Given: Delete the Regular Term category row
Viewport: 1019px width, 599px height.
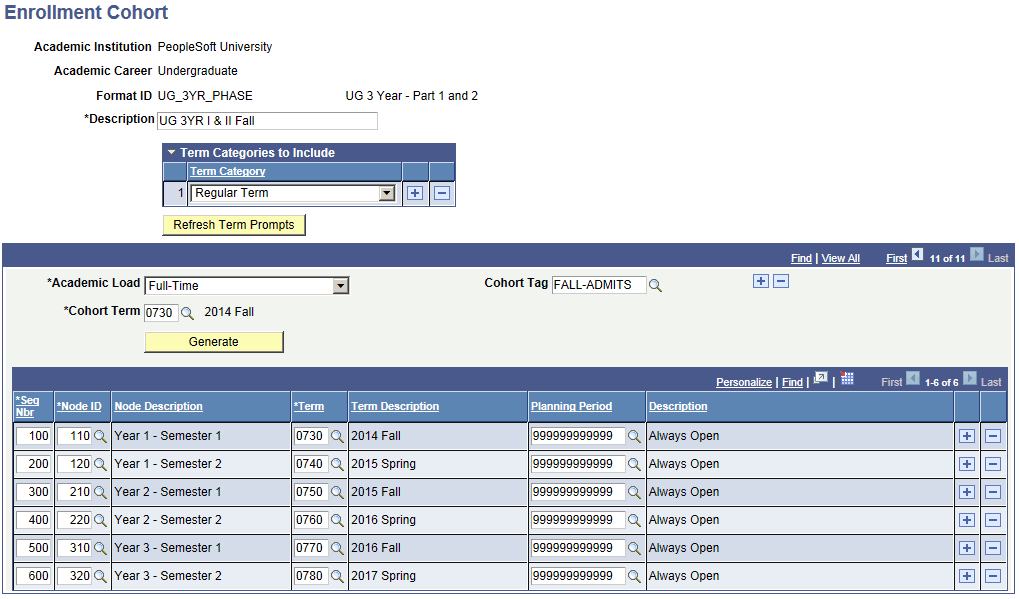Looking at the screenshot, I should [441, 192].
